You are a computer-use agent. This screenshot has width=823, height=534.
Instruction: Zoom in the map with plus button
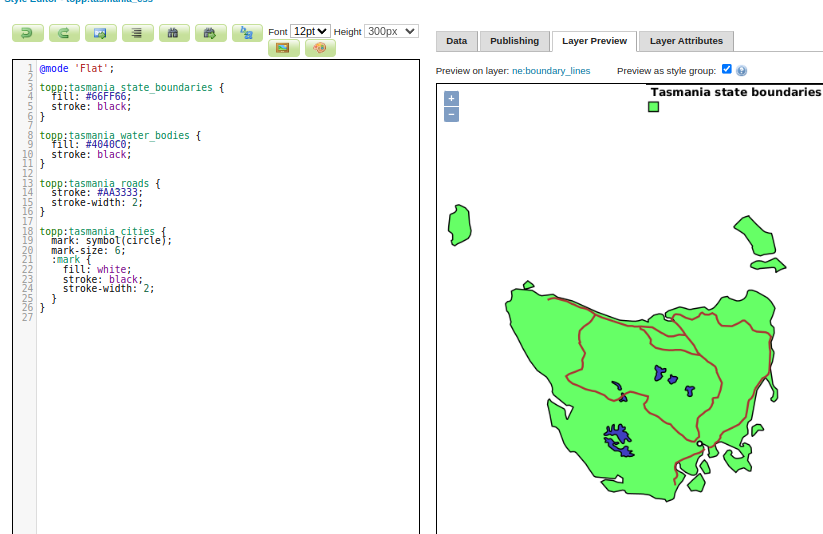451,98
